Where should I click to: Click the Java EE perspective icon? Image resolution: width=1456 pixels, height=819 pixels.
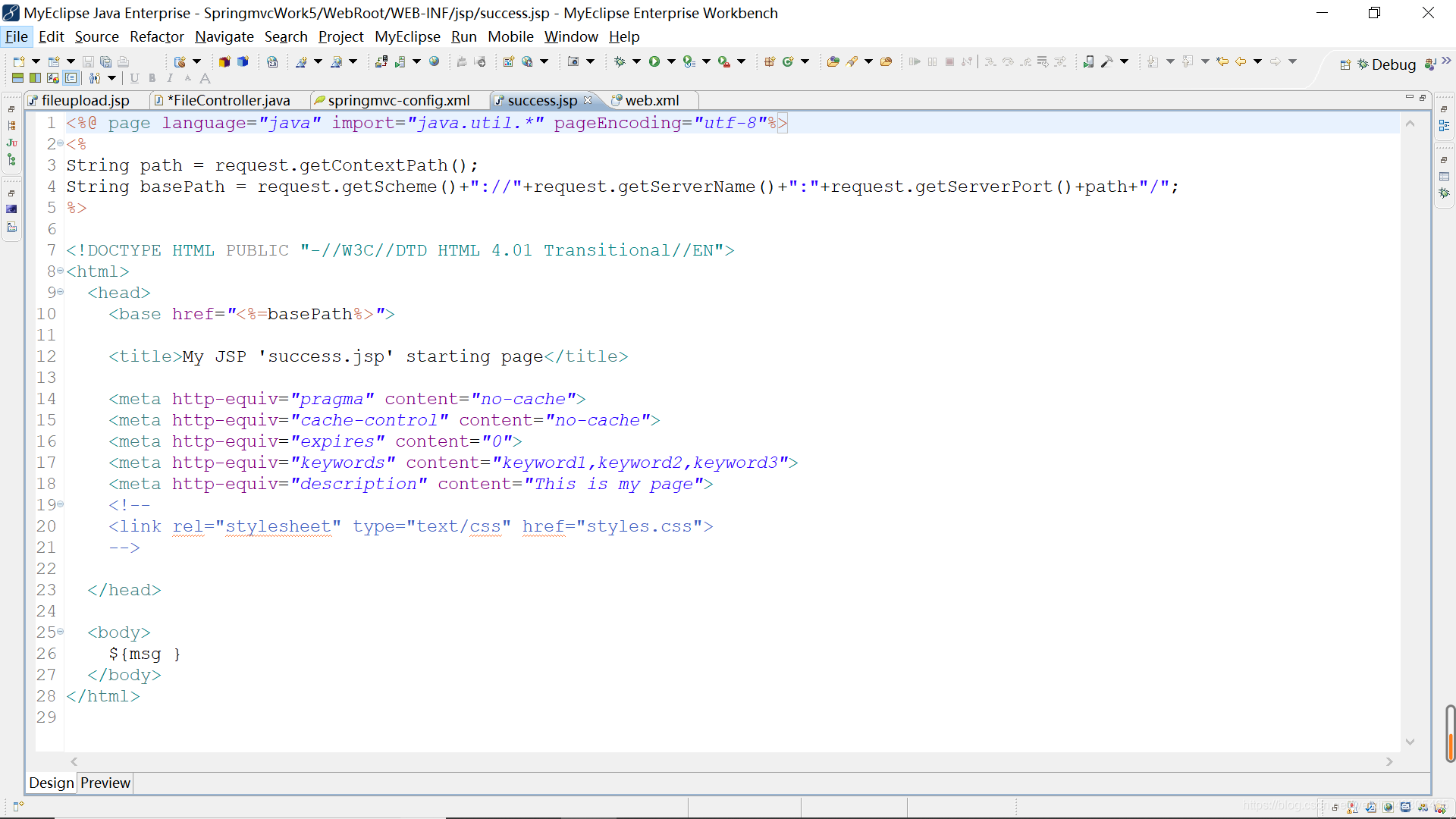pos(1430,64)
